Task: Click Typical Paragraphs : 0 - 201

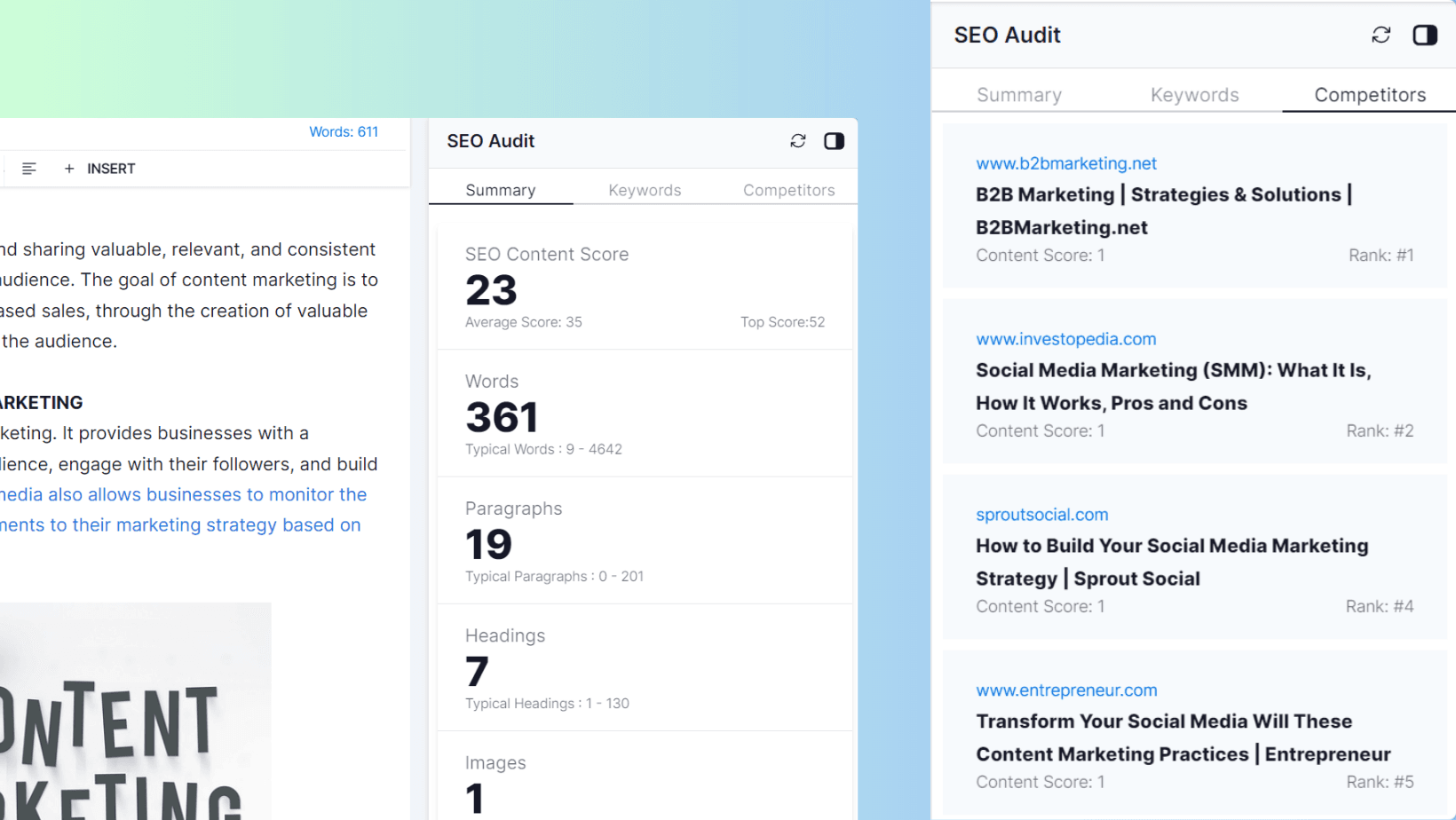Action: pos(554,576)
